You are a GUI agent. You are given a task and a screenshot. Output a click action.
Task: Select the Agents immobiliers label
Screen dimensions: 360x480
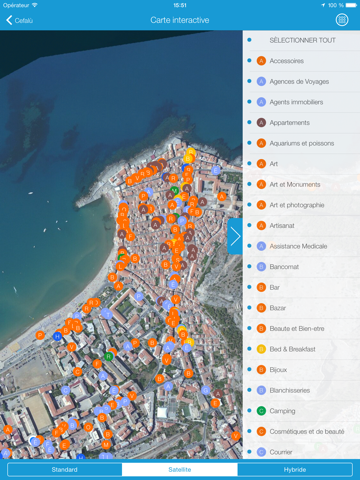tap(296, 102)
